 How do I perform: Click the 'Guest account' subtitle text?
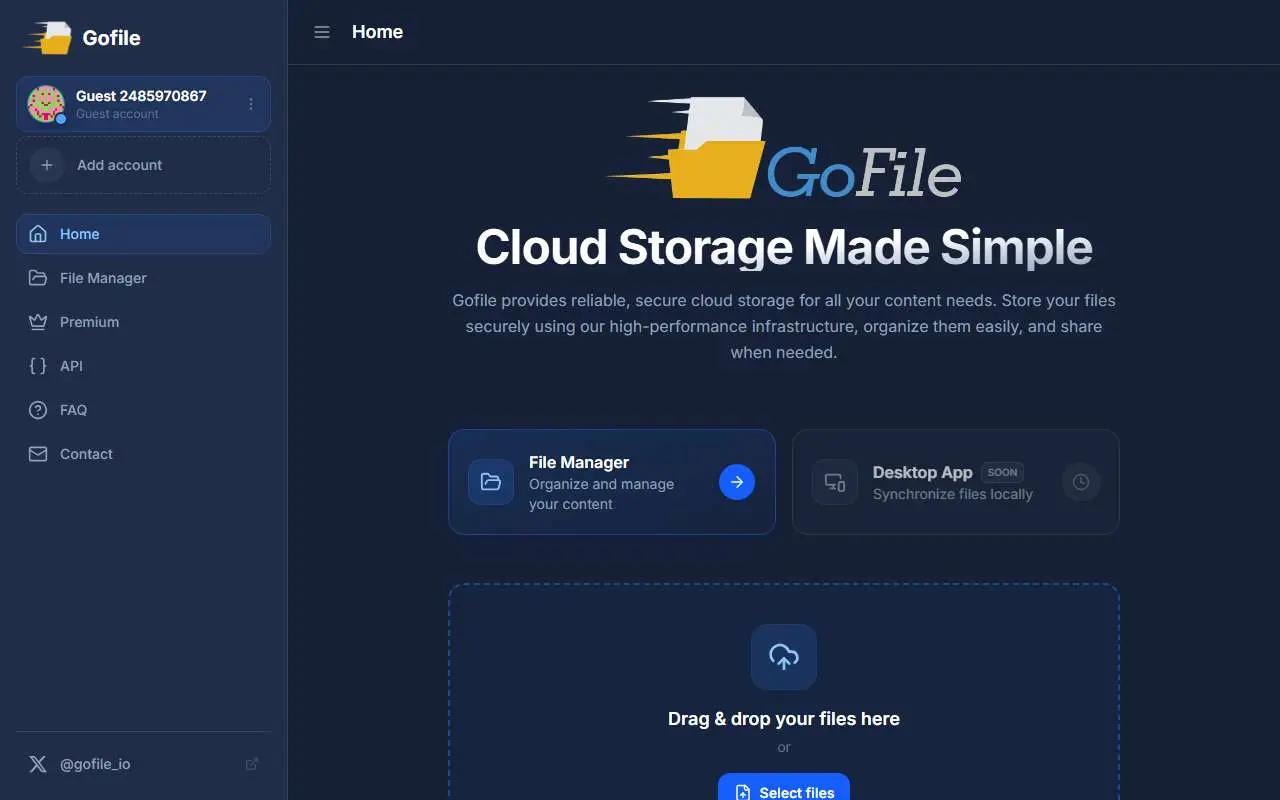pos(117,114)
